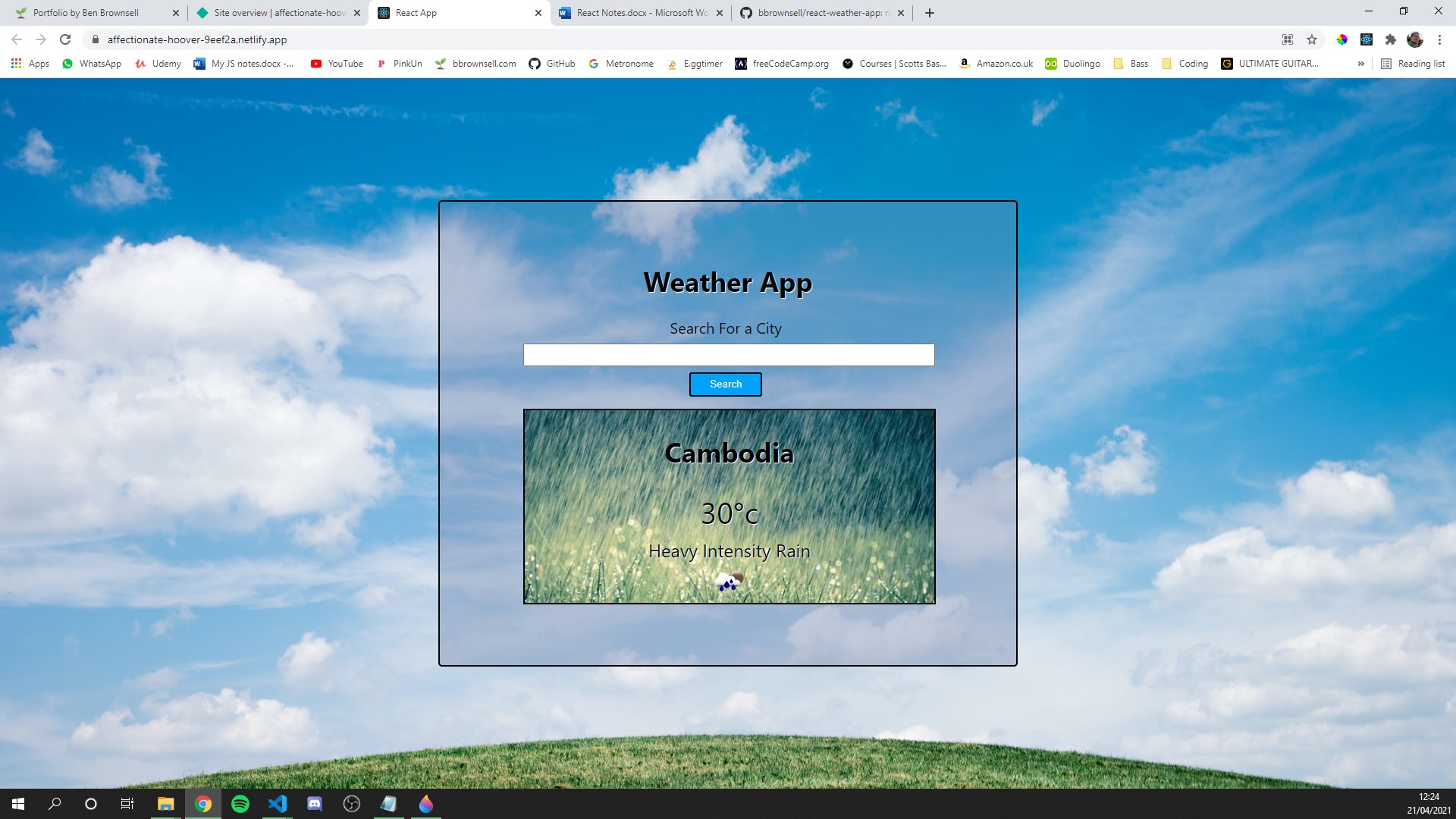Open the GitHub bookmark
The height and width of the screenshot is (819, 1456).
552,64
